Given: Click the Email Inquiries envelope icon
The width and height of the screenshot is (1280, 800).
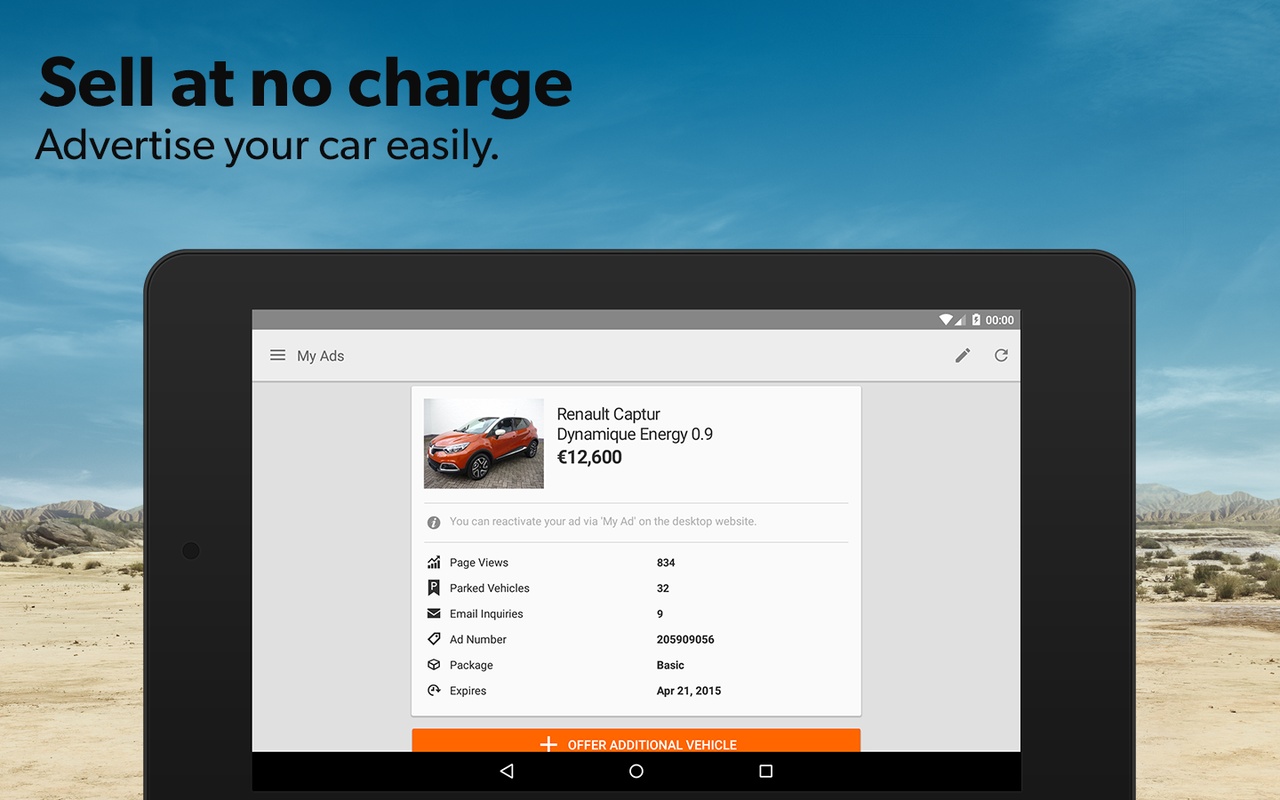Looking at the screenshot, I should [434, 614].
